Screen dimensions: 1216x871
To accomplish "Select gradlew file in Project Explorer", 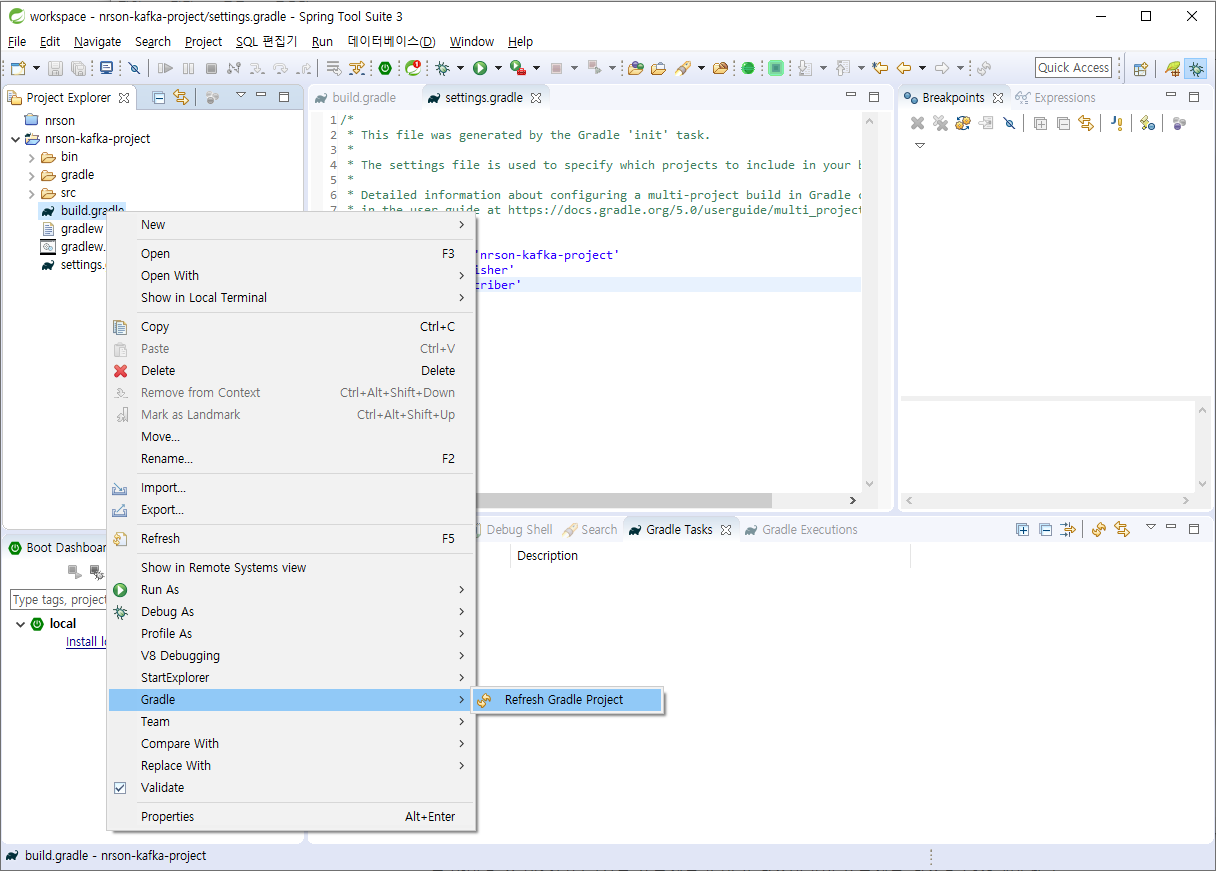I will pos(82,229).
